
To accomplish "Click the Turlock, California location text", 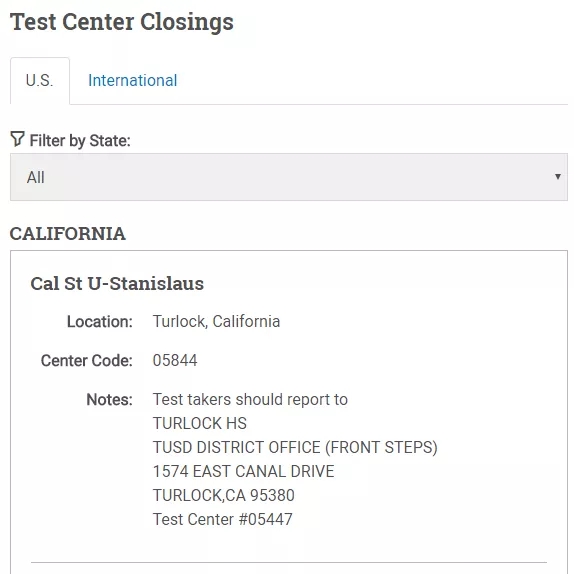I will coord(216,321).
